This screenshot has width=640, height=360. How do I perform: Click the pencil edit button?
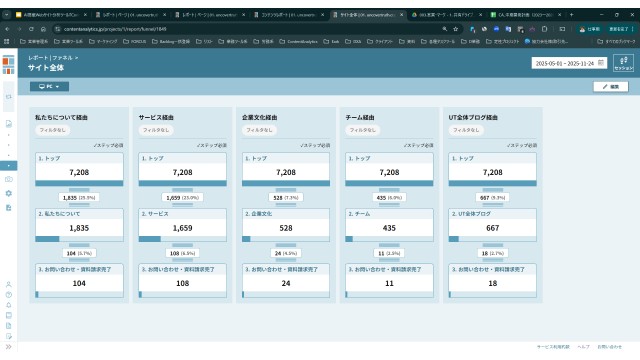click(x=611, y=87)
